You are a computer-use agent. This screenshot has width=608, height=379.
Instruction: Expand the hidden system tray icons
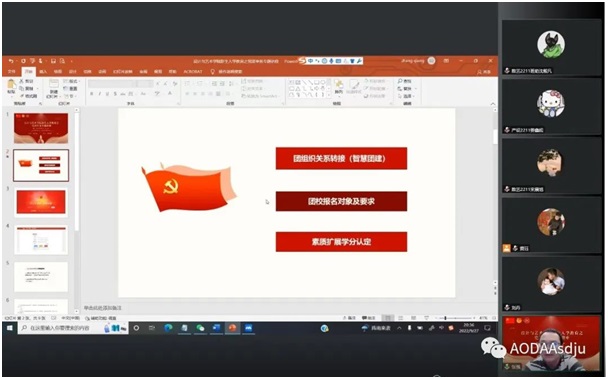(399, 328)
